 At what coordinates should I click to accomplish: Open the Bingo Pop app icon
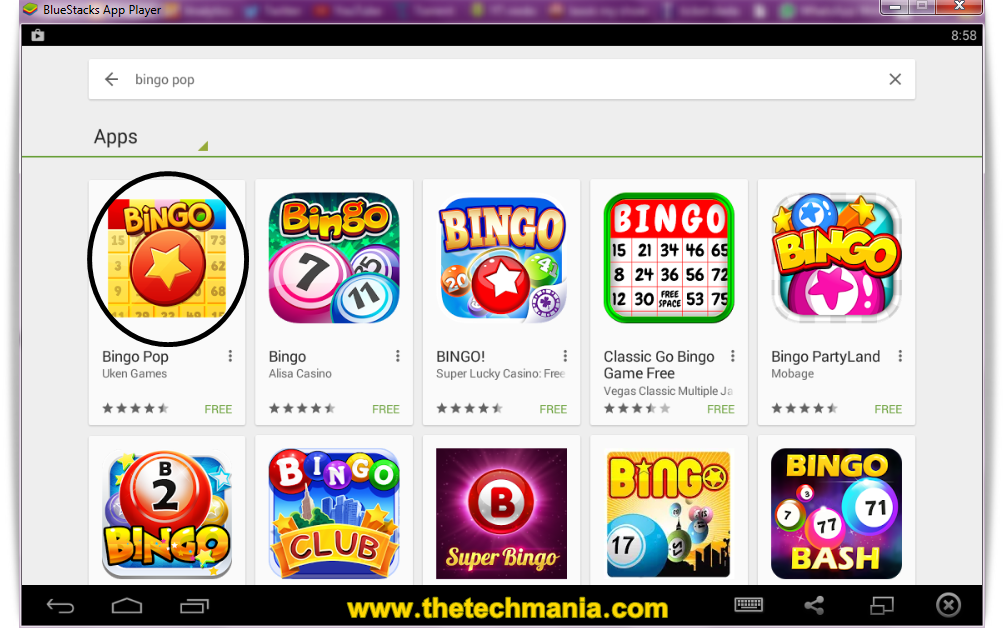coord(167,259)
